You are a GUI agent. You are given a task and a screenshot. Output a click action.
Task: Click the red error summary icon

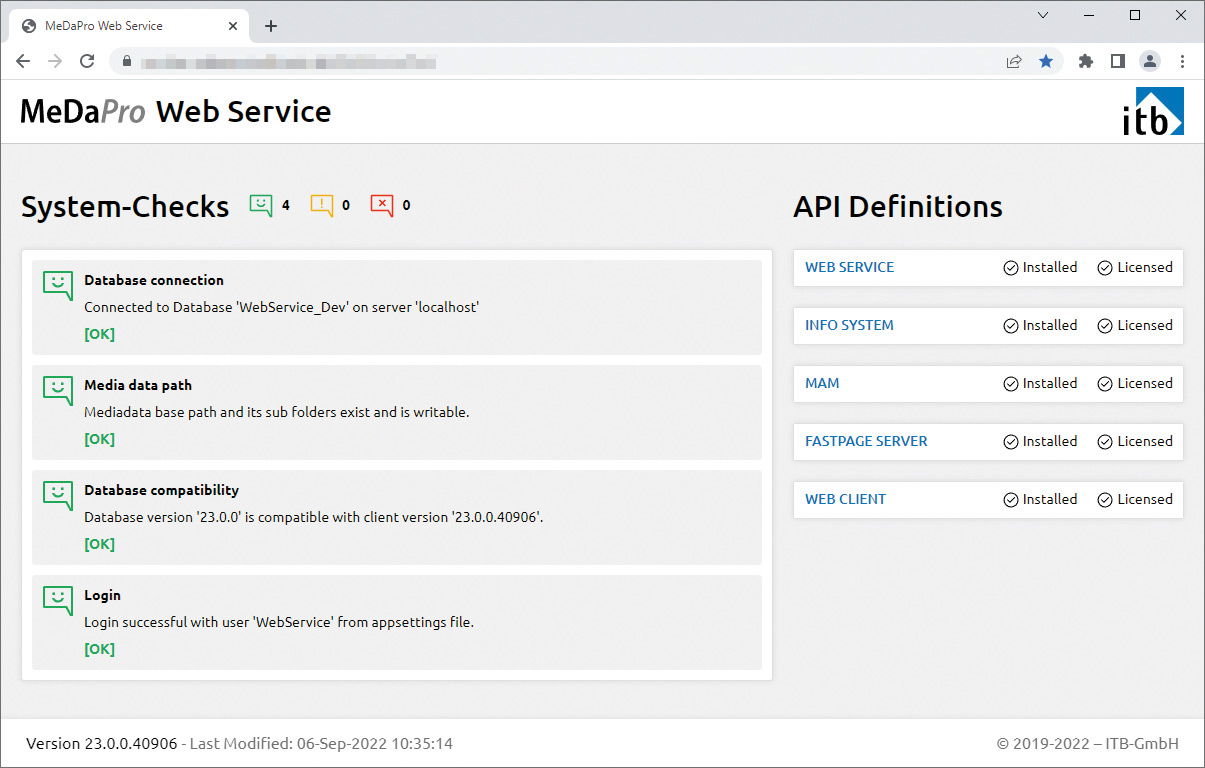pyautogui.click(x=382, y=206)
